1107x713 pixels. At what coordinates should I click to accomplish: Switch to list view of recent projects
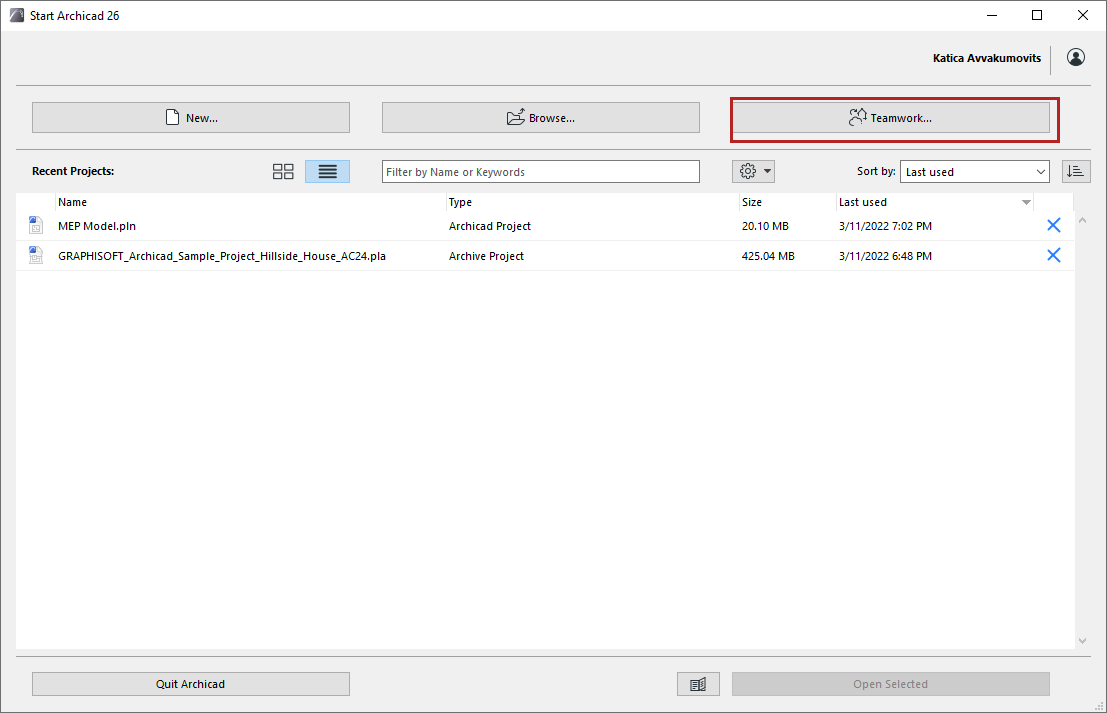click(x=328, y=172)
